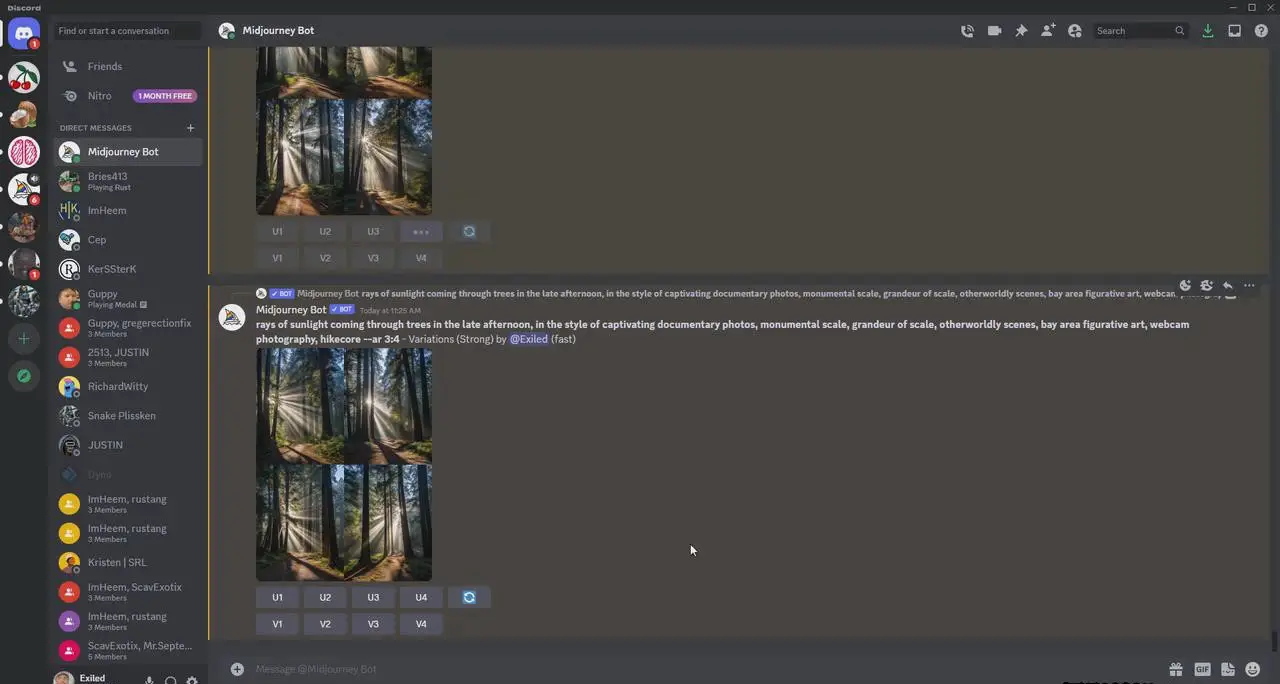Click the @Exiled mention link
The image size is (1280, 684).
529,339
